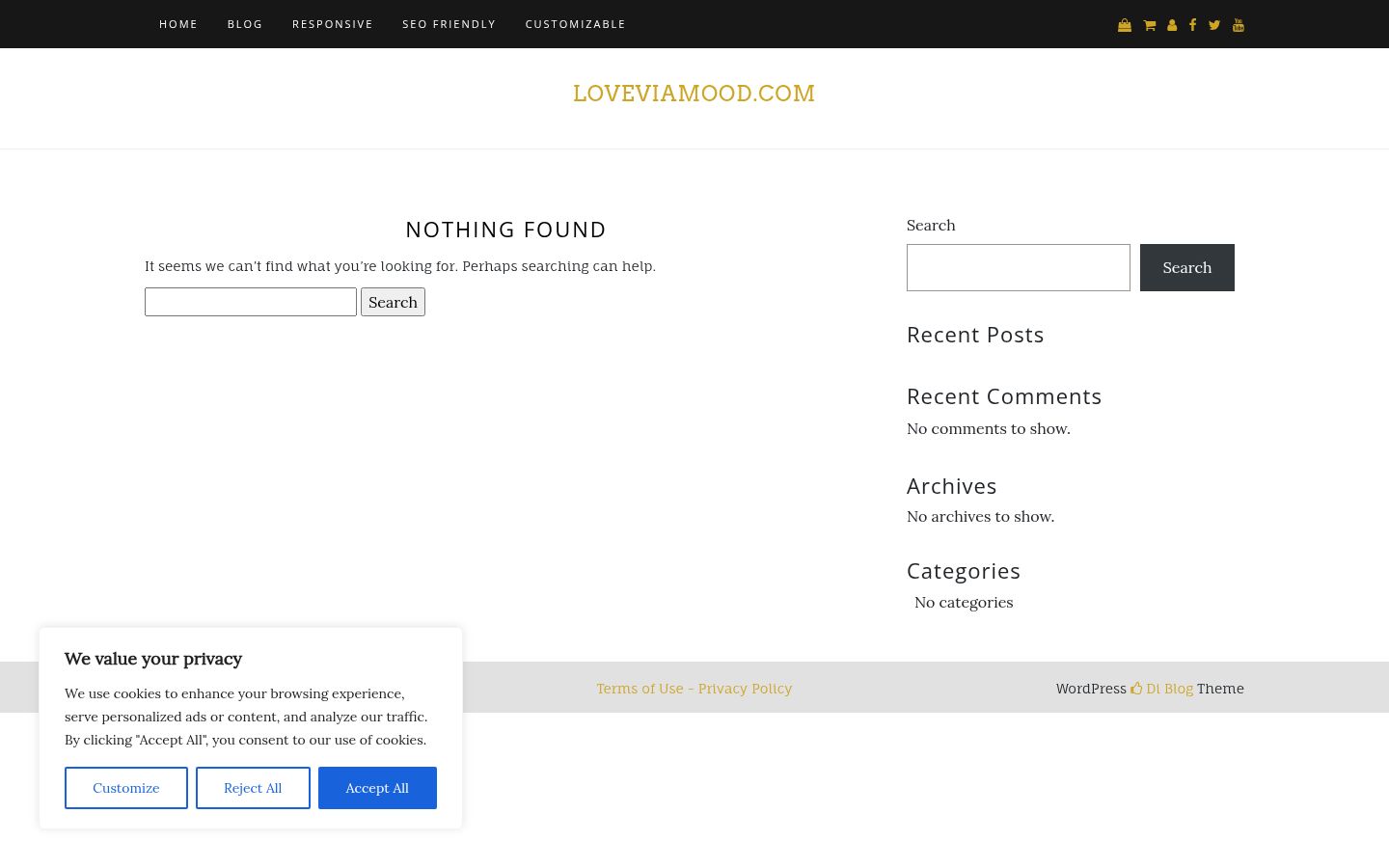Visit the Facebook page icon
This screenshot has width=1389, height=868.
pyautogui.click(x=1193, y=25)
